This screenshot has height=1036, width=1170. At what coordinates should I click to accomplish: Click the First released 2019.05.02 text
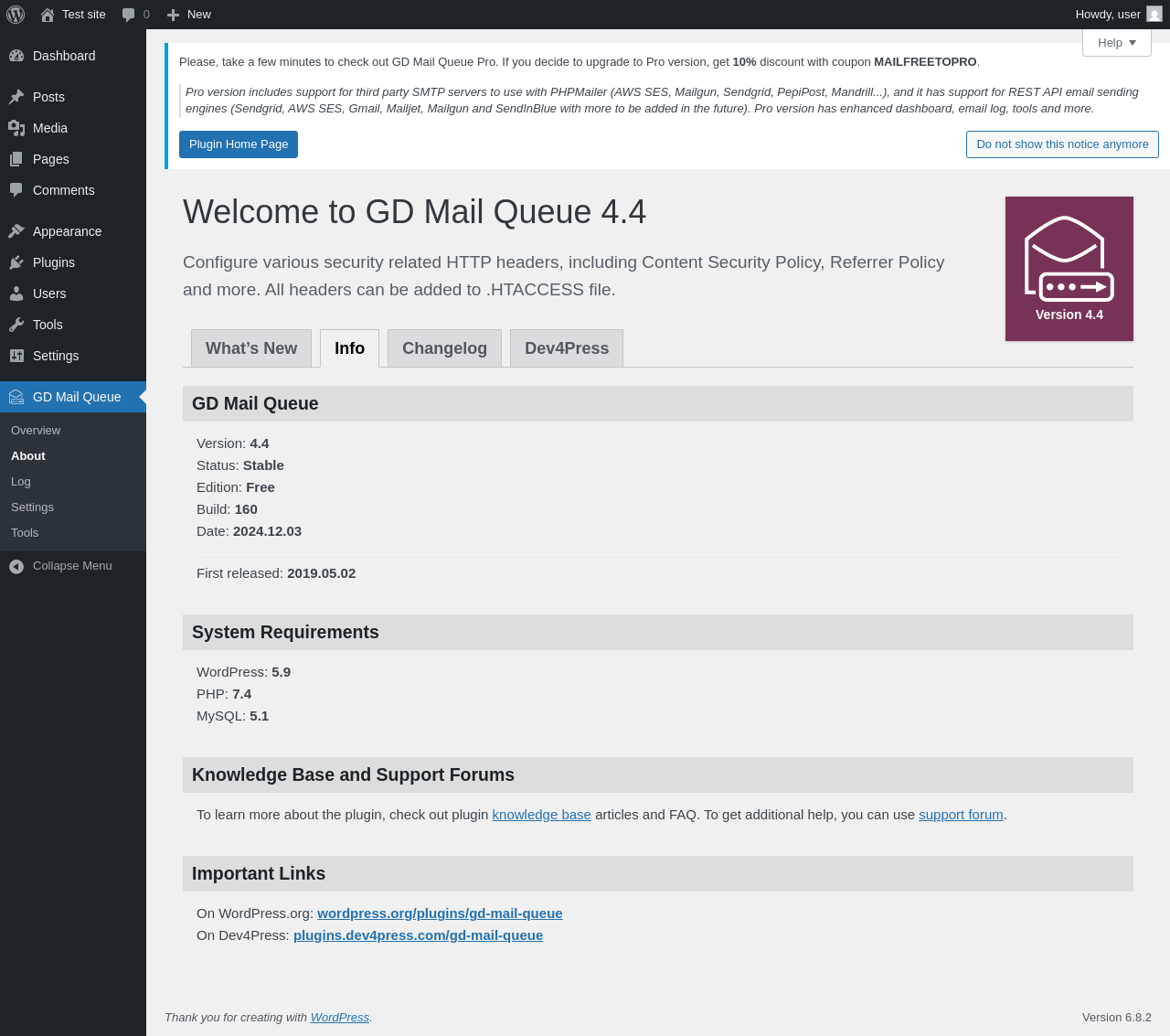click(x=276, y=573)
